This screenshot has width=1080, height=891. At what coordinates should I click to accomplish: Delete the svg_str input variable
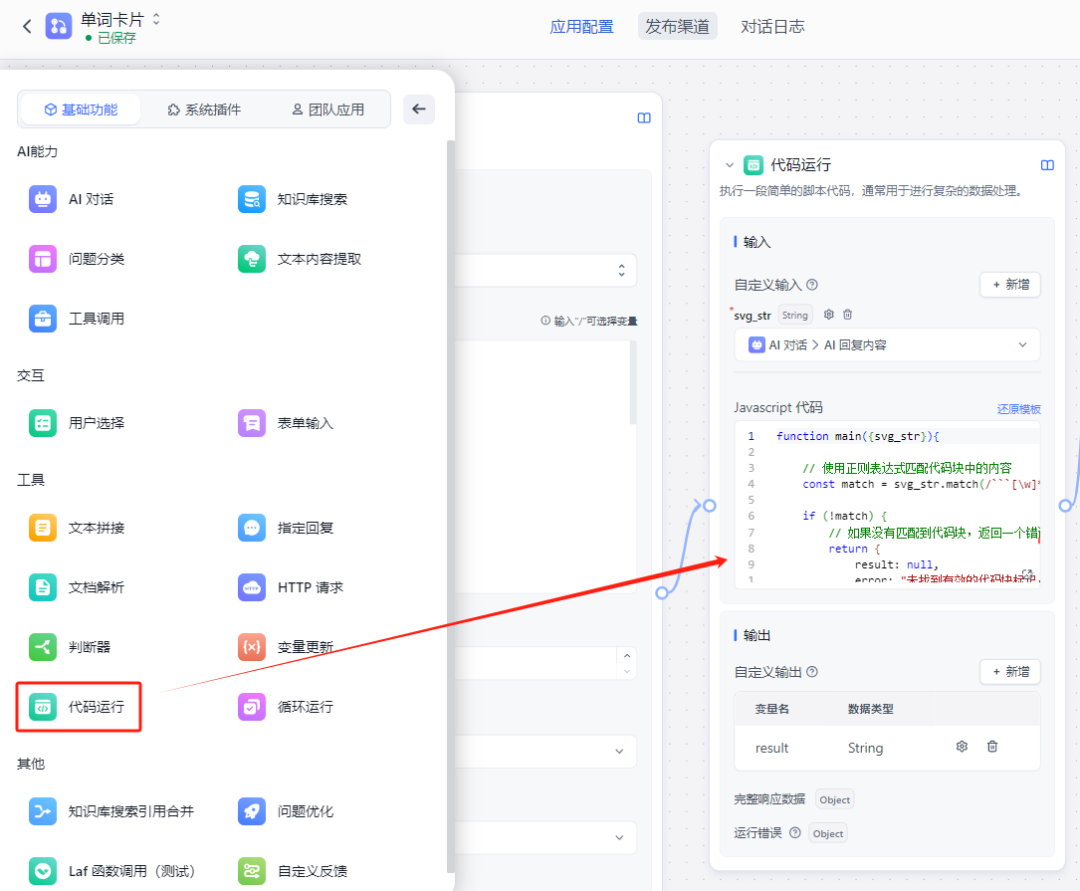pyautogui.click(x=848, y=315)
